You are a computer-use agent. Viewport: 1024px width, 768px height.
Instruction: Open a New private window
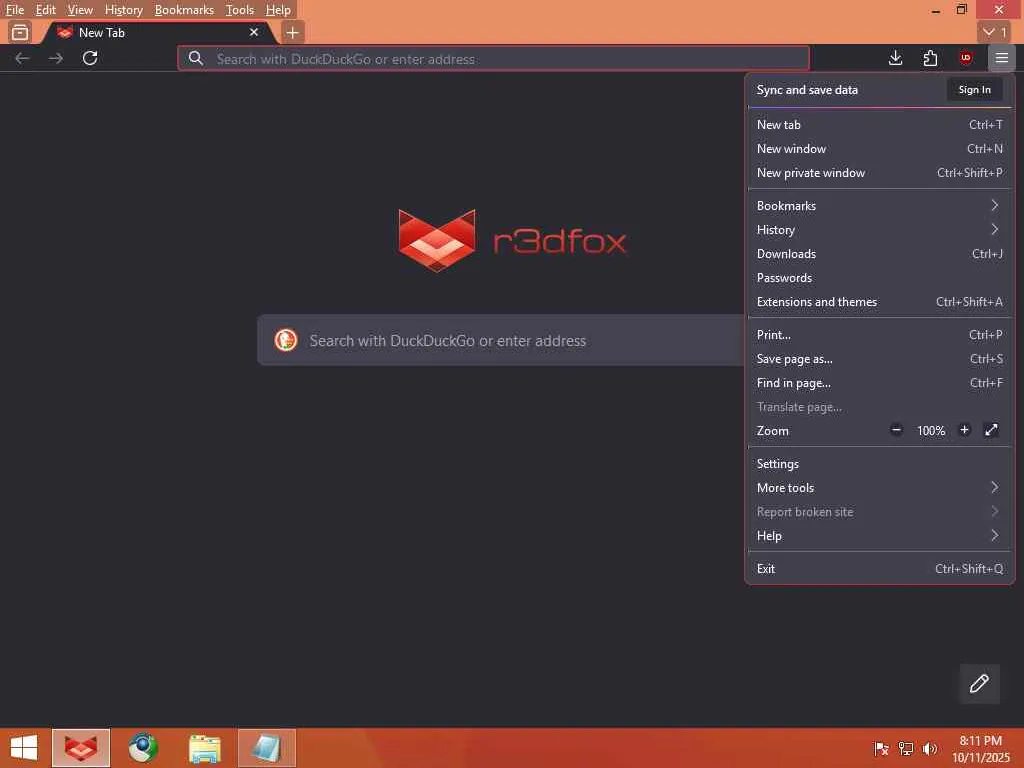879,173
